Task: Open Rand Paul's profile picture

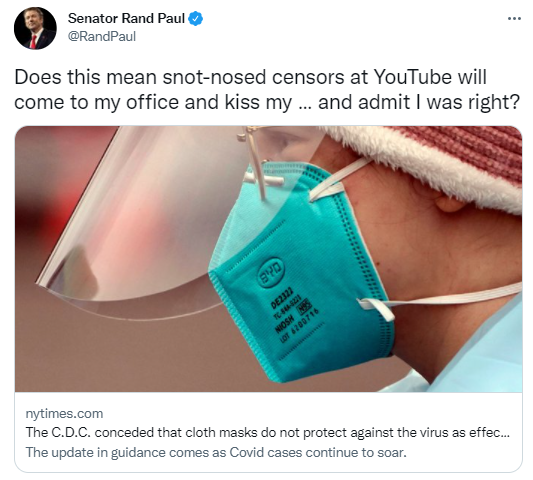Action: 35,28
